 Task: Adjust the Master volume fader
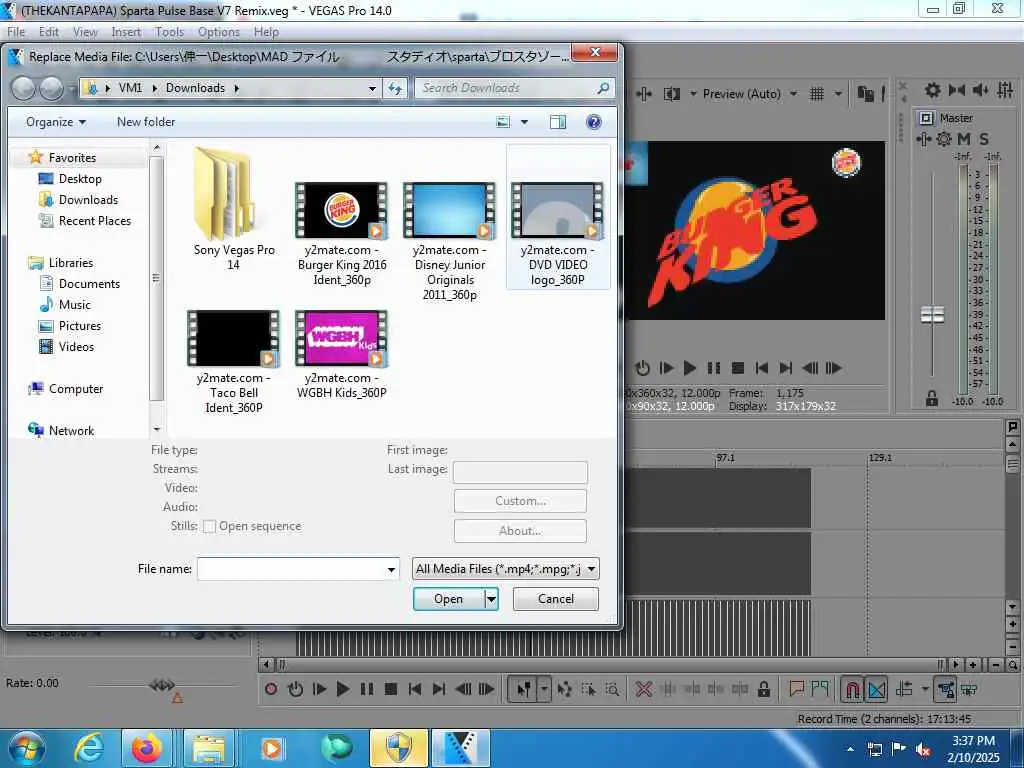click(x=932, y=315)
